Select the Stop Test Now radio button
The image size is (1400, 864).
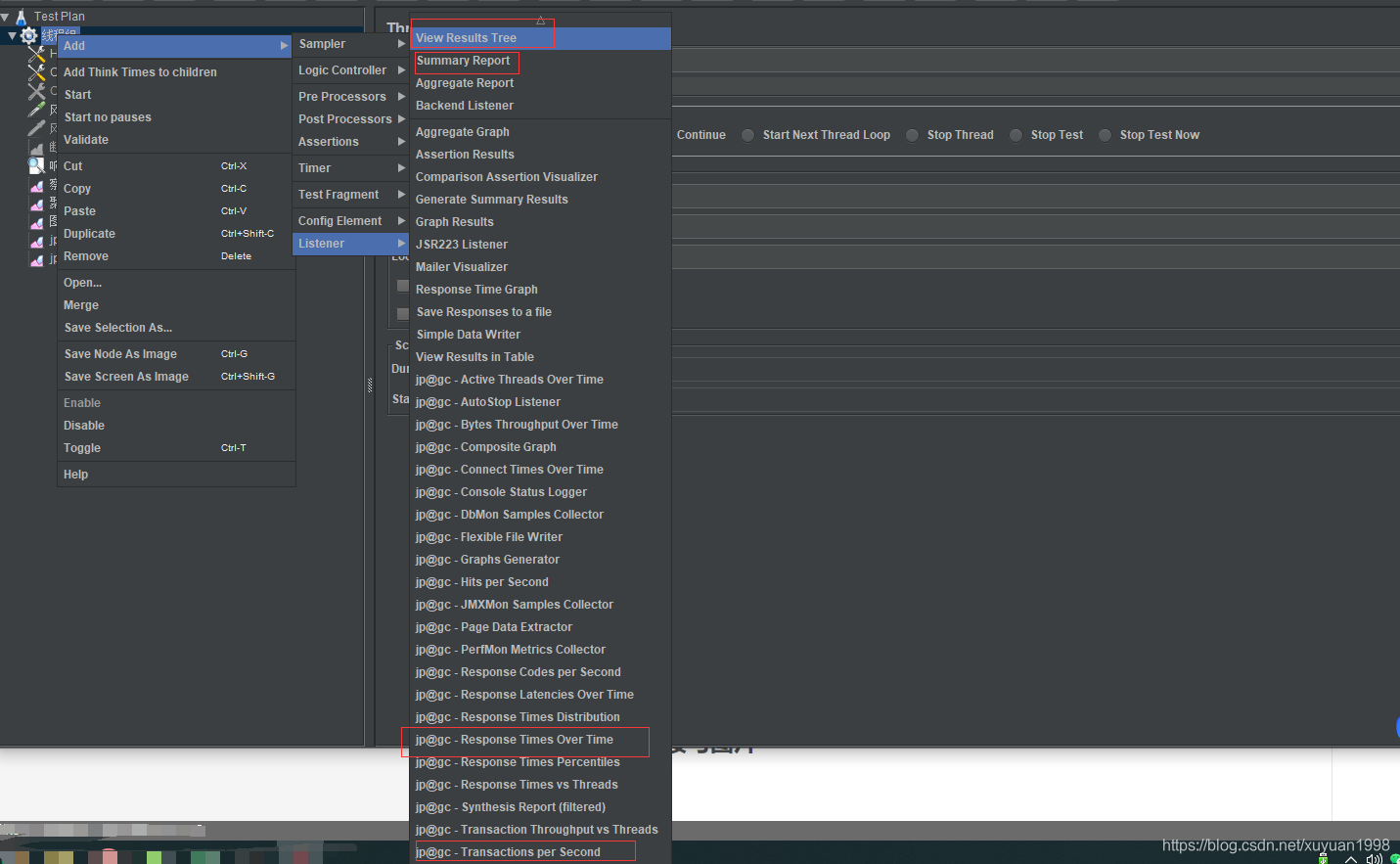(1105, 135)
